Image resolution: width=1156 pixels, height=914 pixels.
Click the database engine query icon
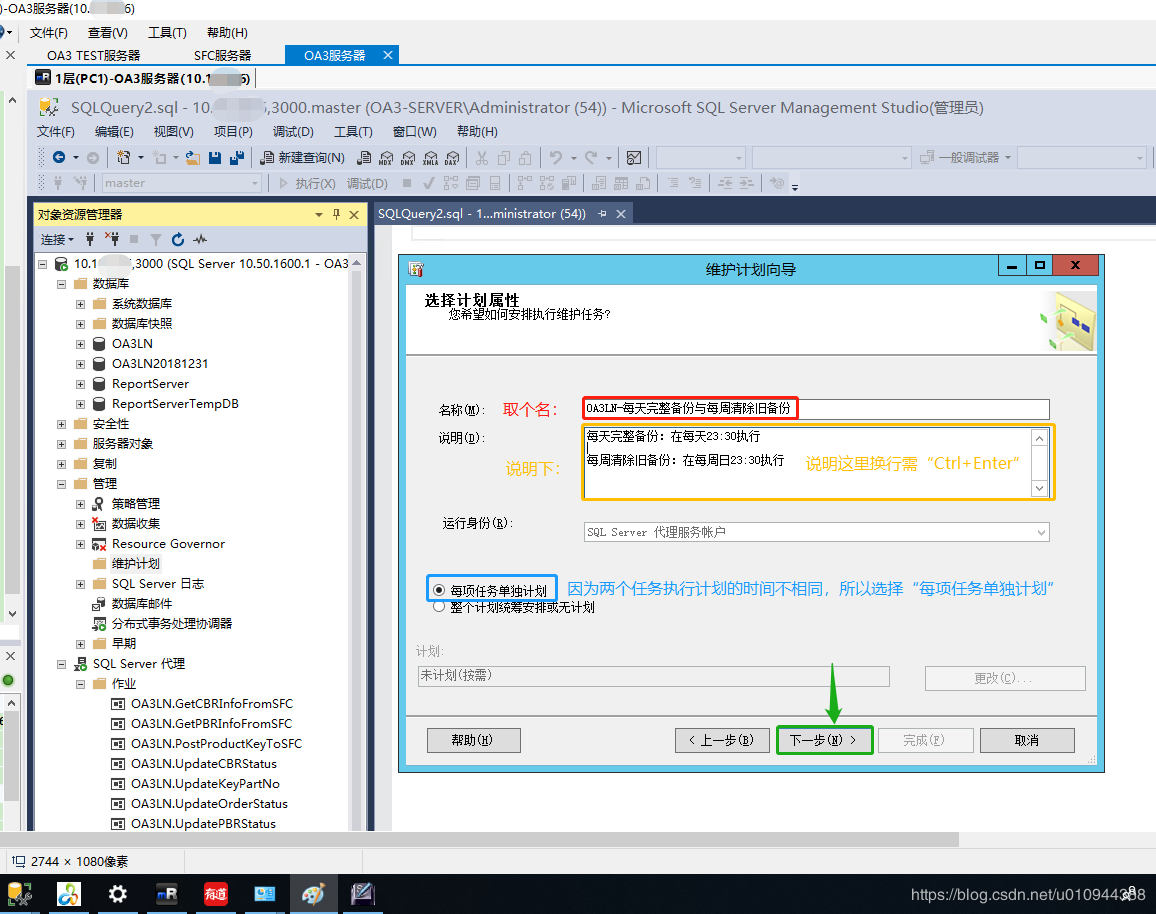(x=363, y=158)
